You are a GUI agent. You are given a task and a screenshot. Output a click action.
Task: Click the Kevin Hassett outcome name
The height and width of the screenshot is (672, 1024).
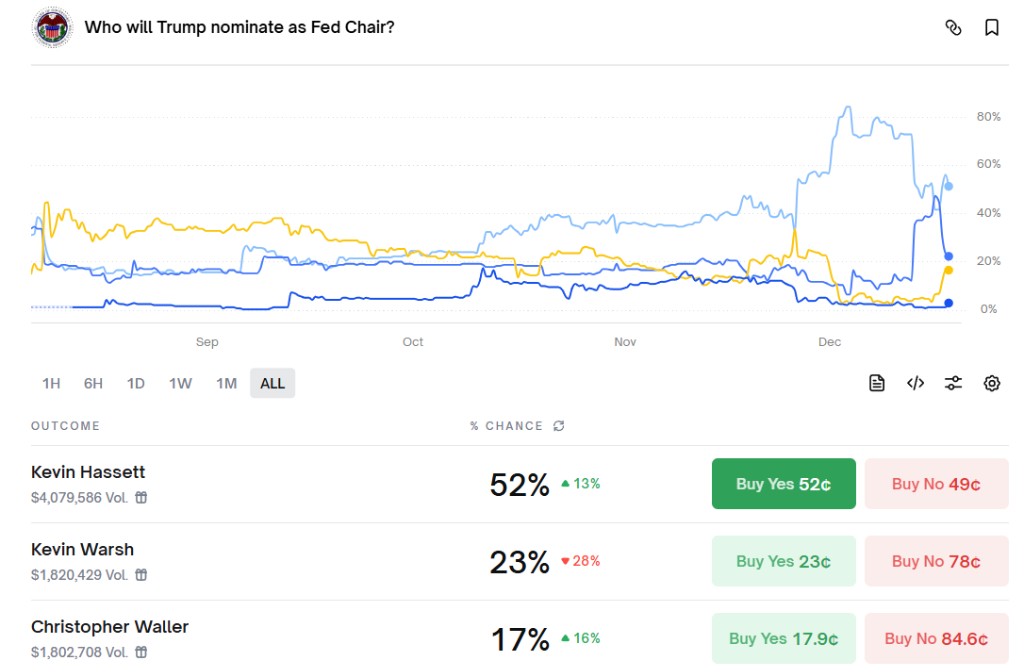[x=88, y=472]
